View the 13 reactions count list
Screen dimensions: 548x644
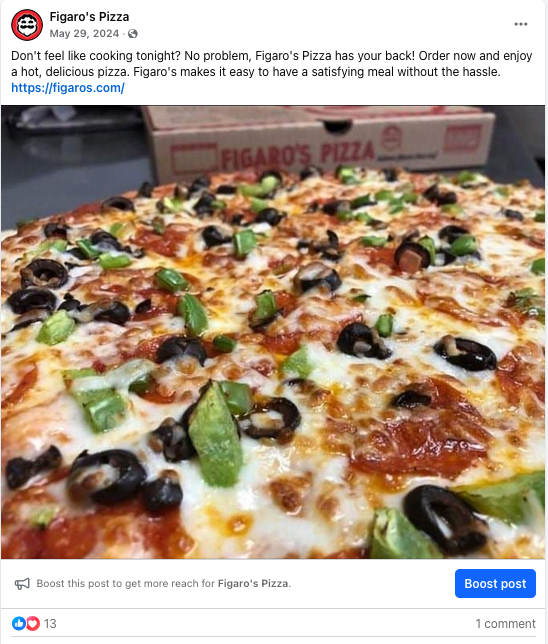(50, 623)
